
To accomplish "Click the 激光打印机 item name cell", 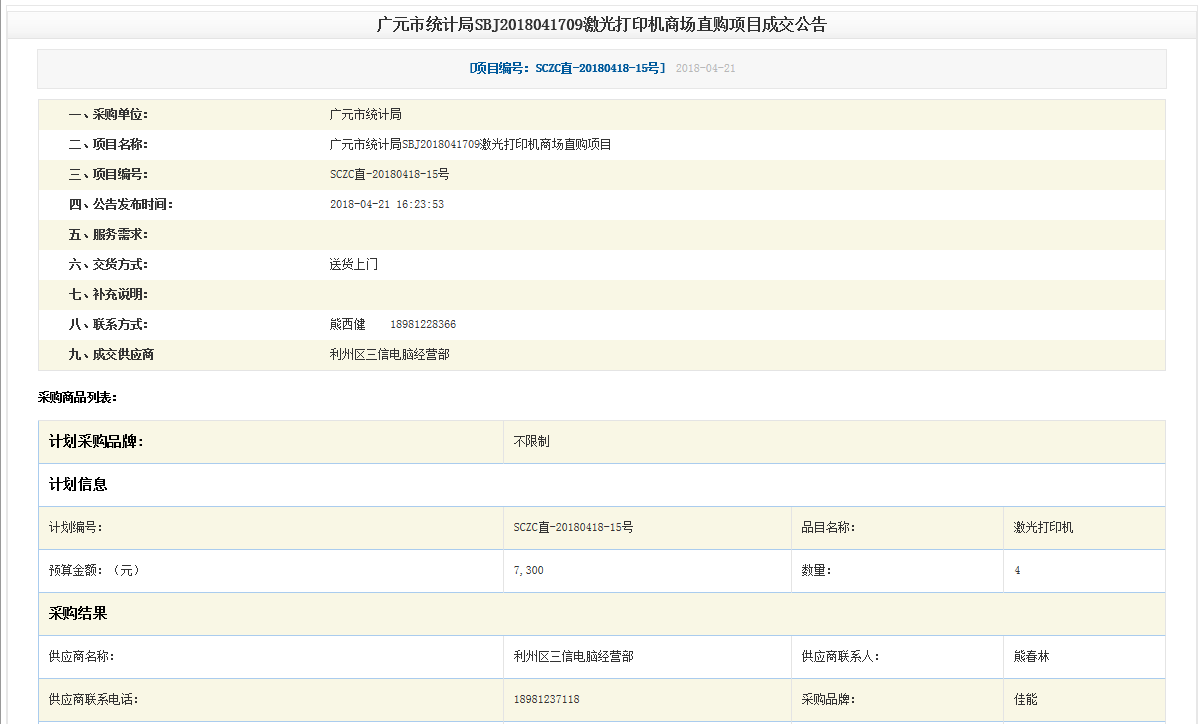I will [x=1043, y=527].
